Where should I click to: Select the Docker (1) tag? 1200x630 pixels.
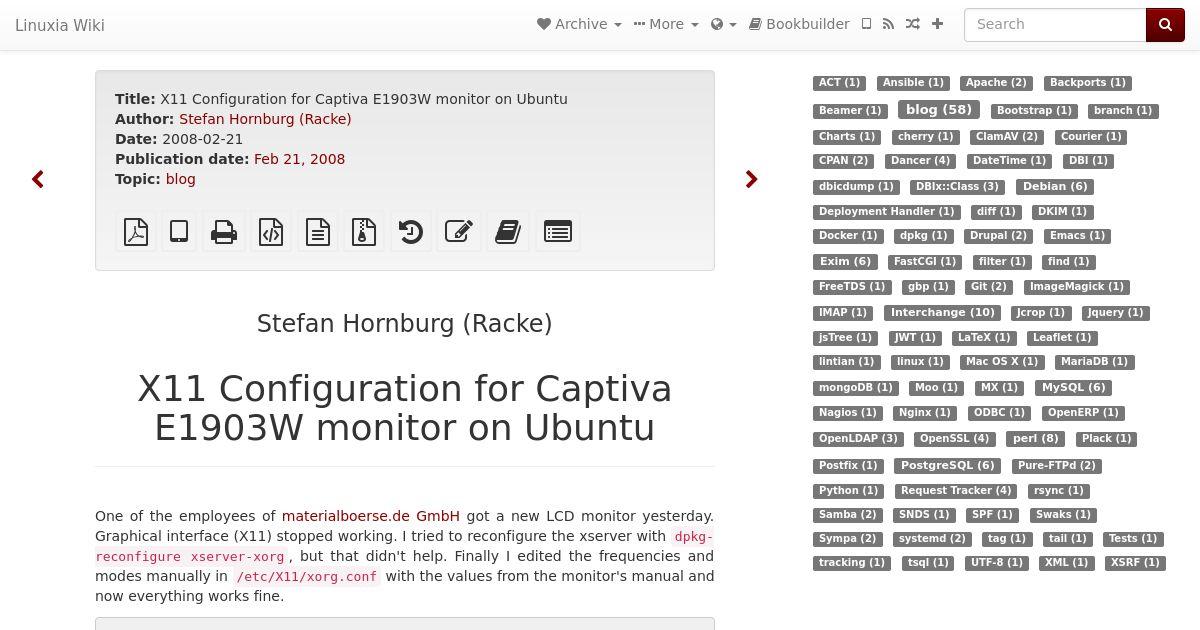(848, 236)
